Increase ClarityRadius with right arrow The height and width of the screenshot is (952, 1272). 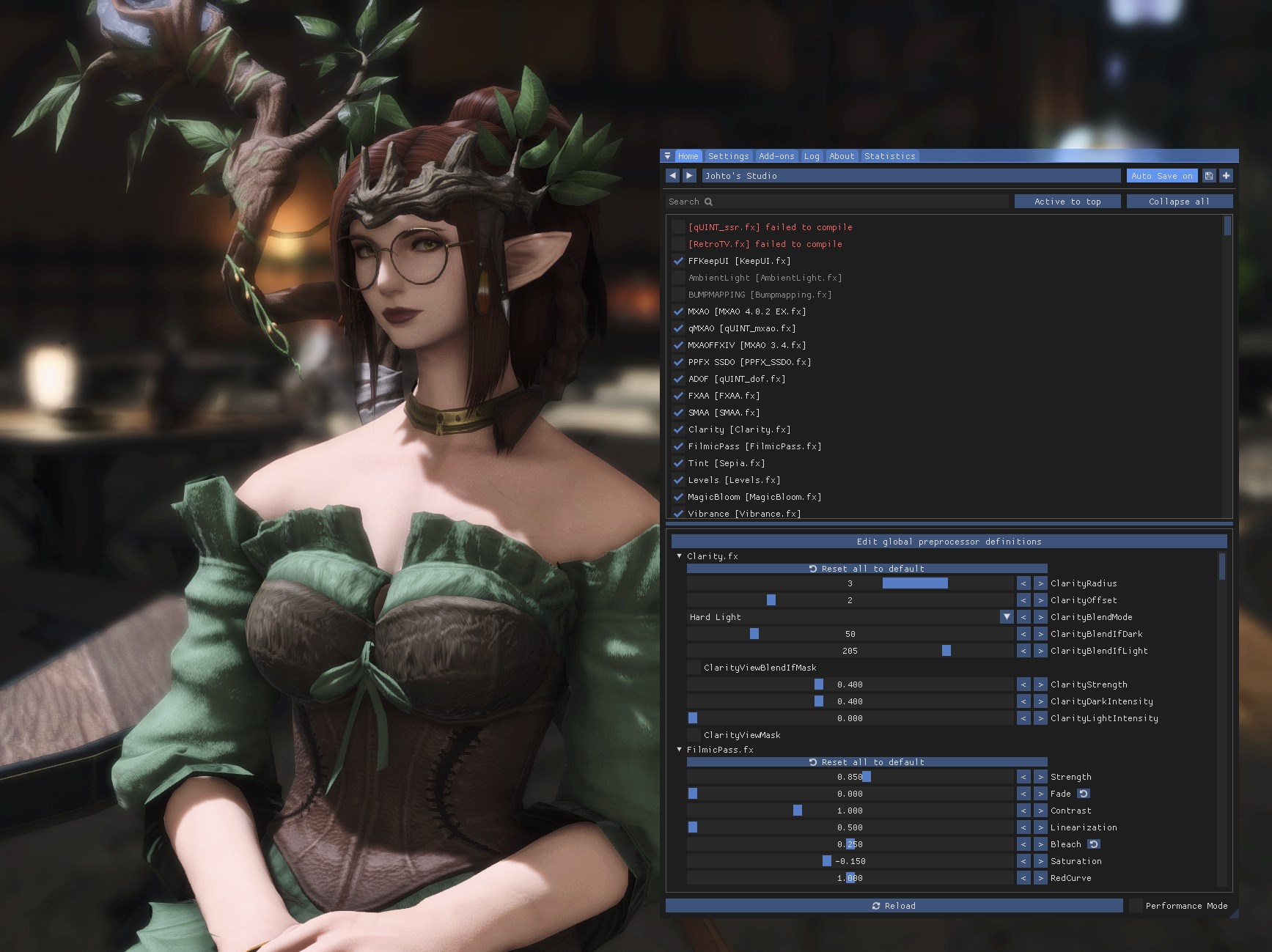tap(1040, 583)
